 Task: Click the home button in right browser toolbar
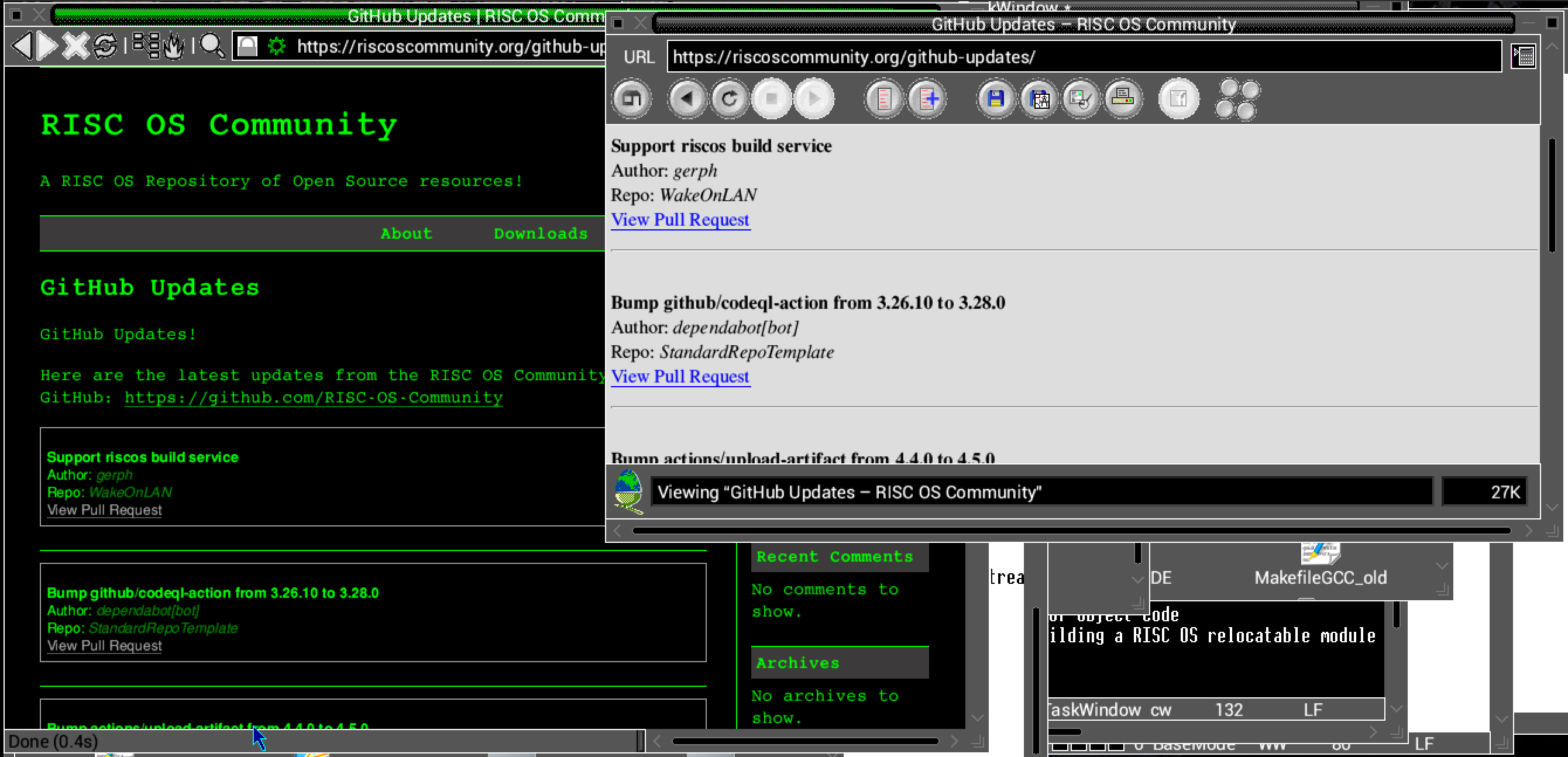tap(632, 99)
